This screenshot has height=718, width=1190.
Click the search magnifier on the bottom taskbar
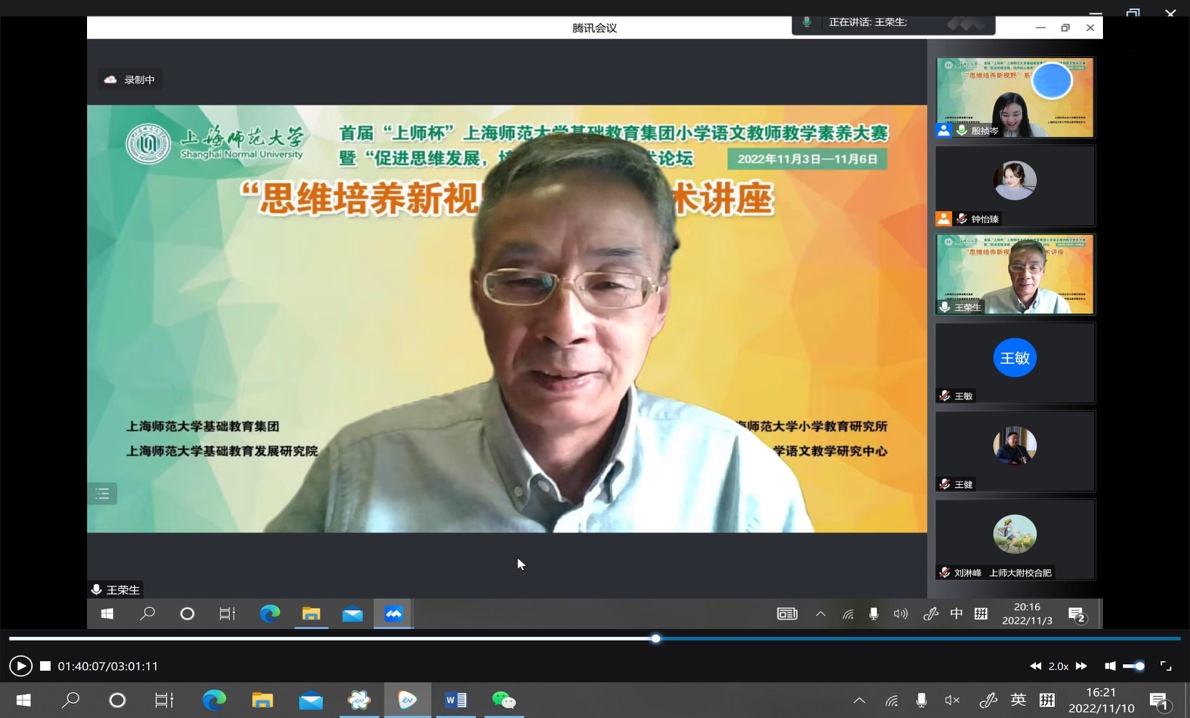[71, 700]
